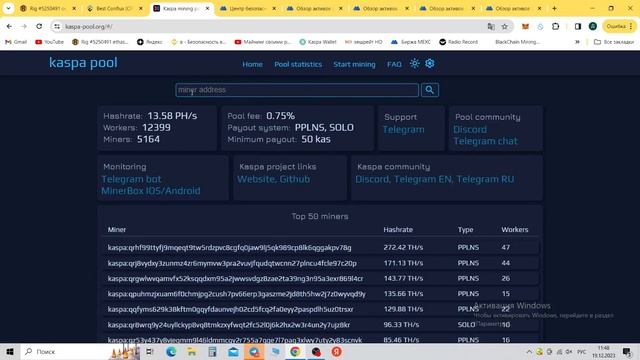This screenshot has height=360, width=640.
Task: Open a new browser tab with the plus
Action: tap(554, 9)
